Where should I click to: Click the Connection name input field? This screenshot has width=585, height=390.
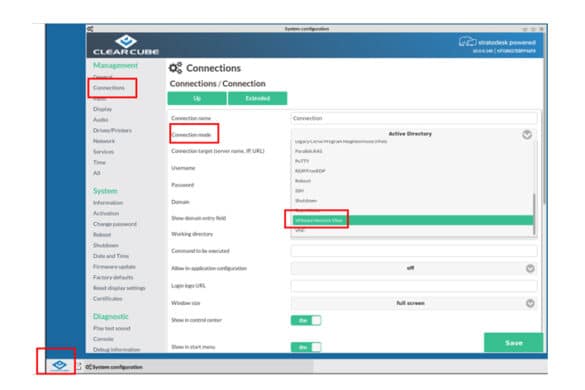coord(413,118)
